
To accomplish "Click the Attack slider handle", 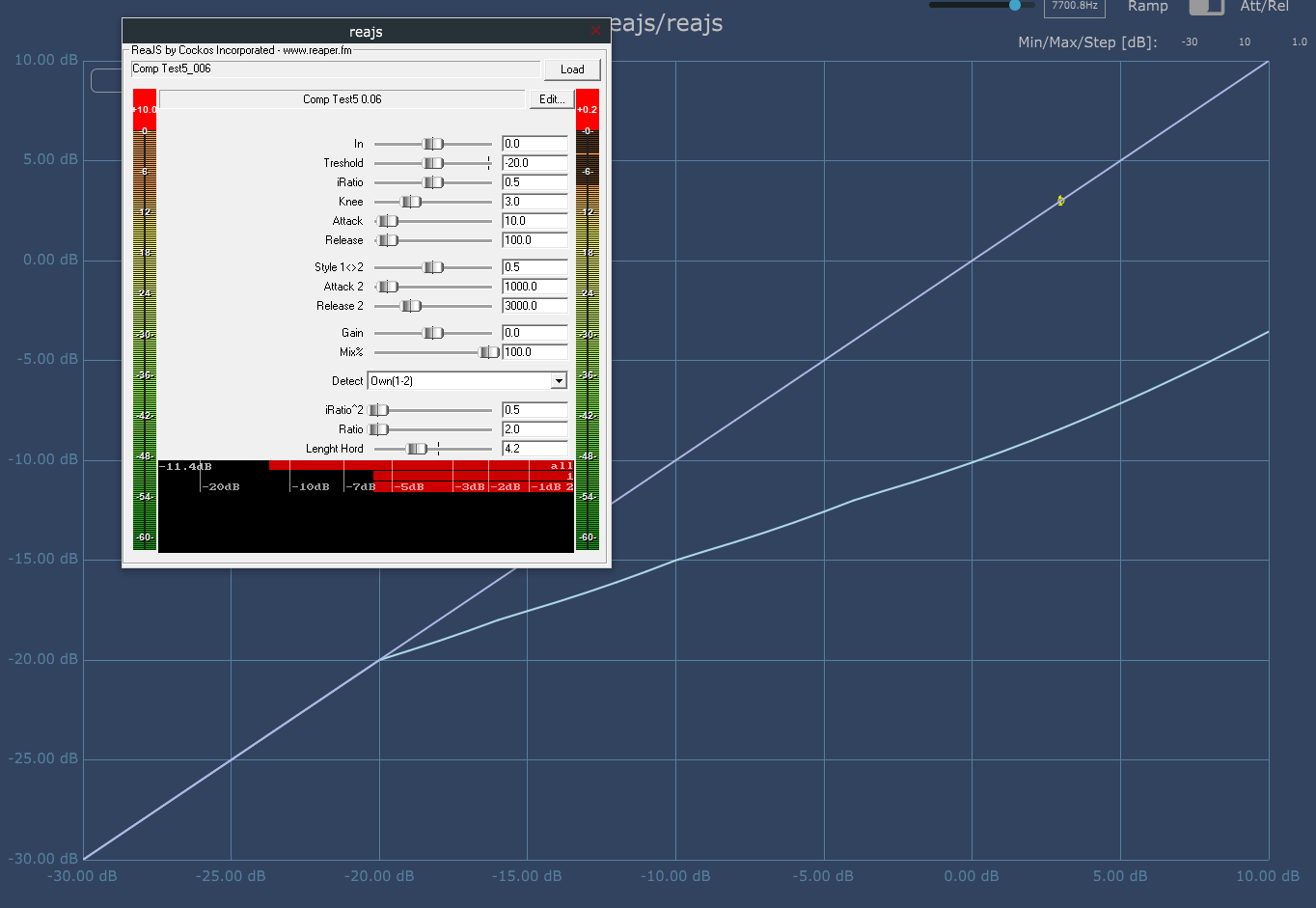I will (x=388, y=221).
